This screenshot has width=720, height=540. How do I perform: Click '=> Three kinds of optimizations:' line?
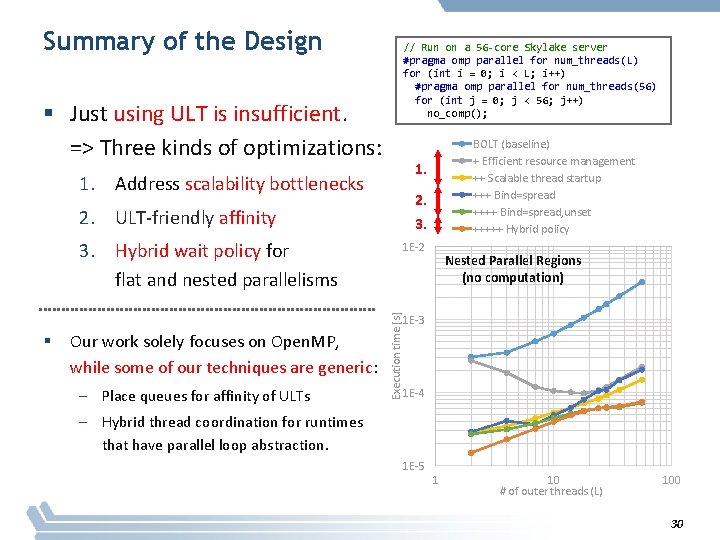pyautogui.click(x=226, y=148)
